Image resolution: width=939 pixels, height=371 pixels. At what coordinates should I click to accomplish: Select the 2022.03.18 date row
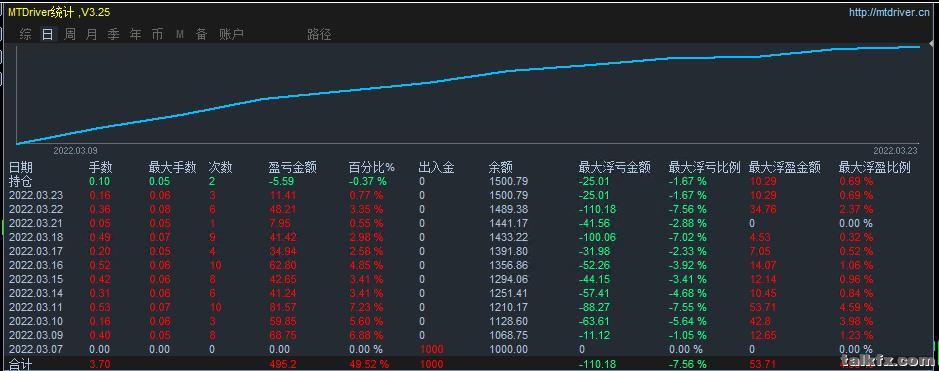click(36, 237)
